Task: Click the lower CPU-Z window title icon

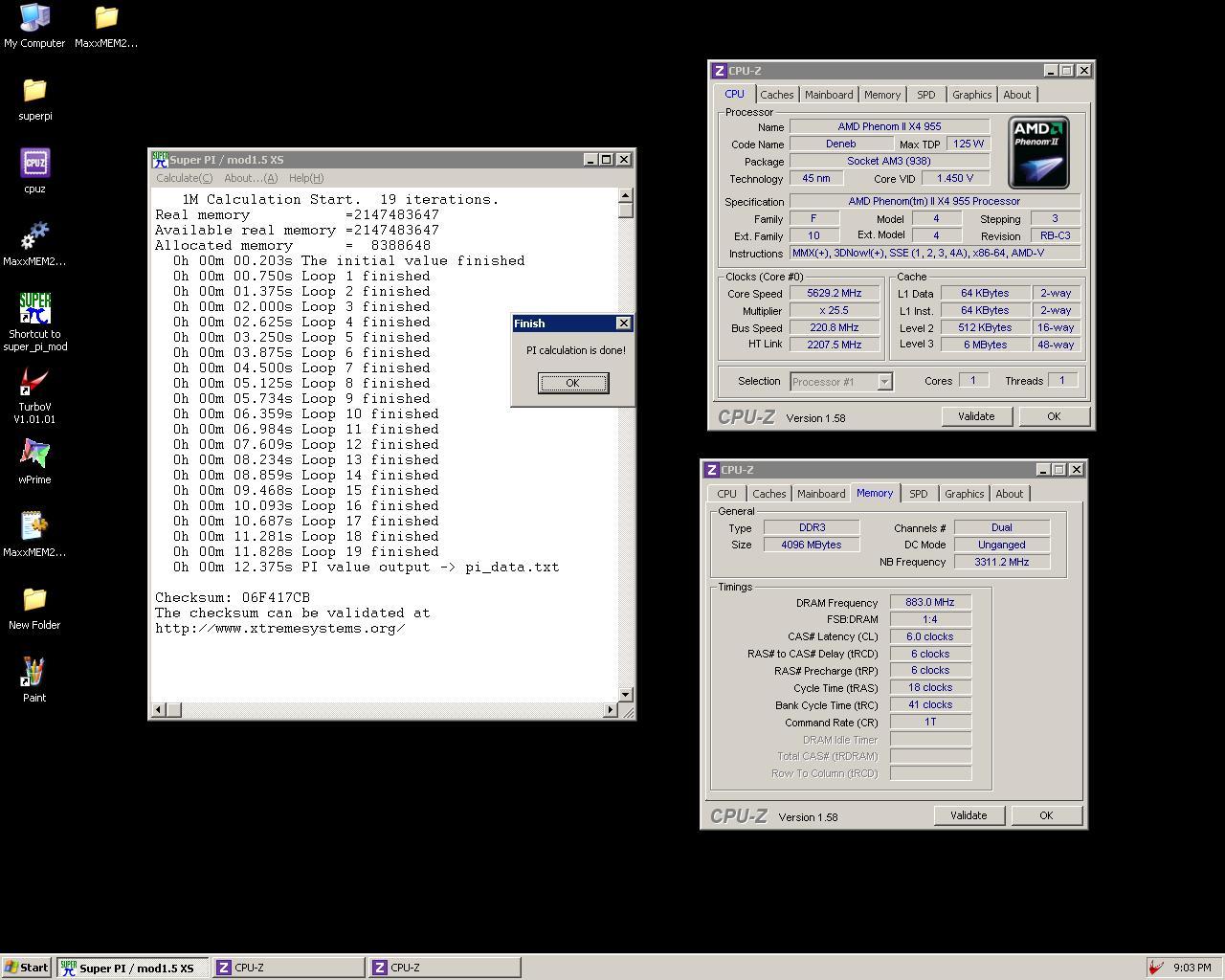Action: [x=711, y=470]
